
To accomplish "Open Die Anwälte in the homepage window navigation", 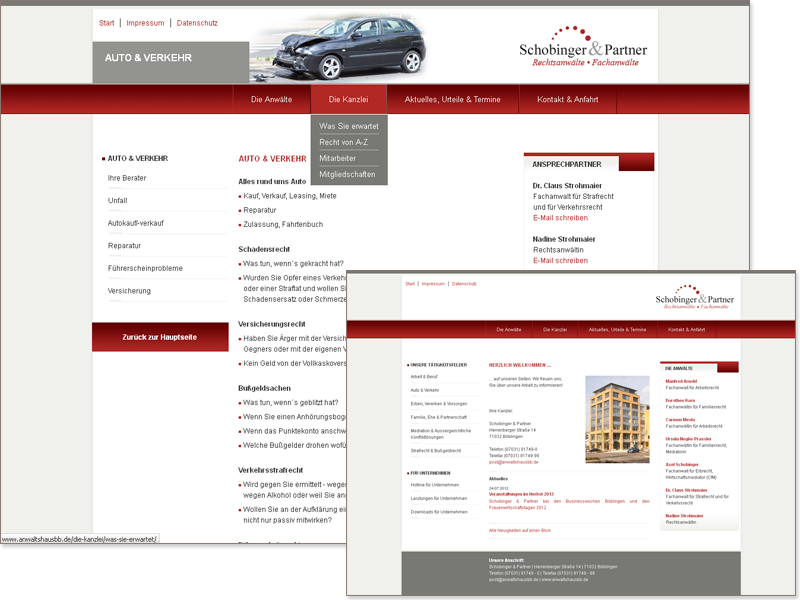I will pos(509,330).
